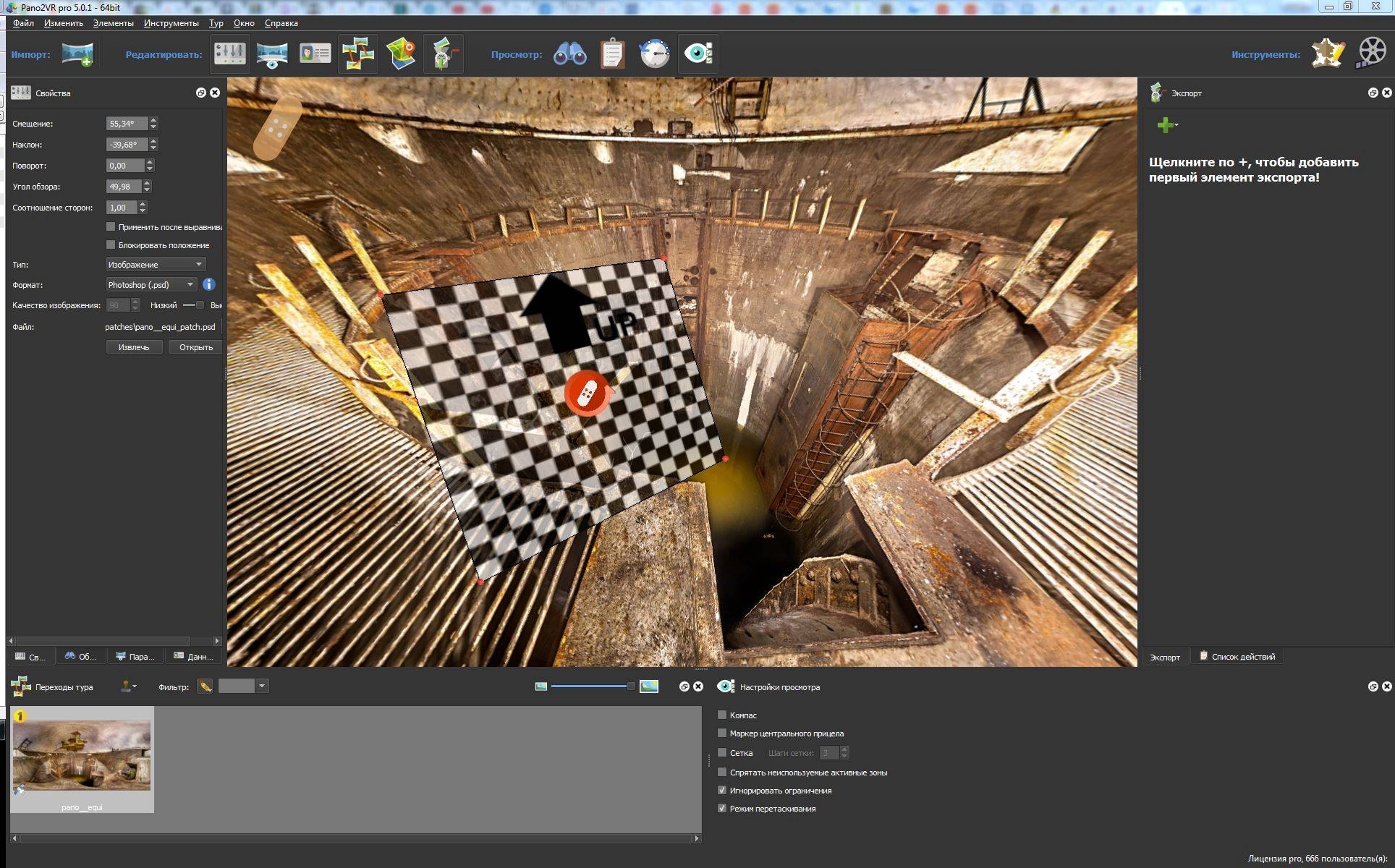Increase the Угол обзора stepper

[x=147, y=183]
